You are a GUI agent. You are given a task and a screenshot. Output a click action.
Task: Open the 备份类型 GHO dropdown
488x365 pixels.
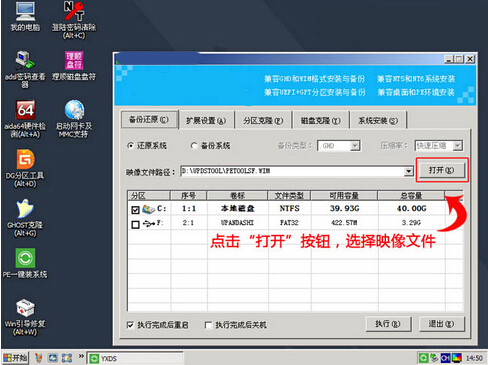[x=355, y=146]
